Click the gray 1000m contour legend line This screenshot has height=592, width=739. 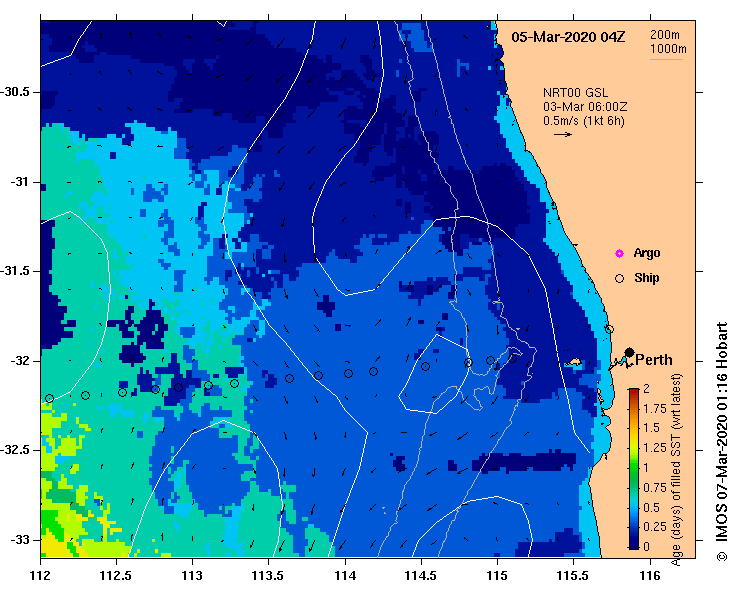tap(667, 59)
